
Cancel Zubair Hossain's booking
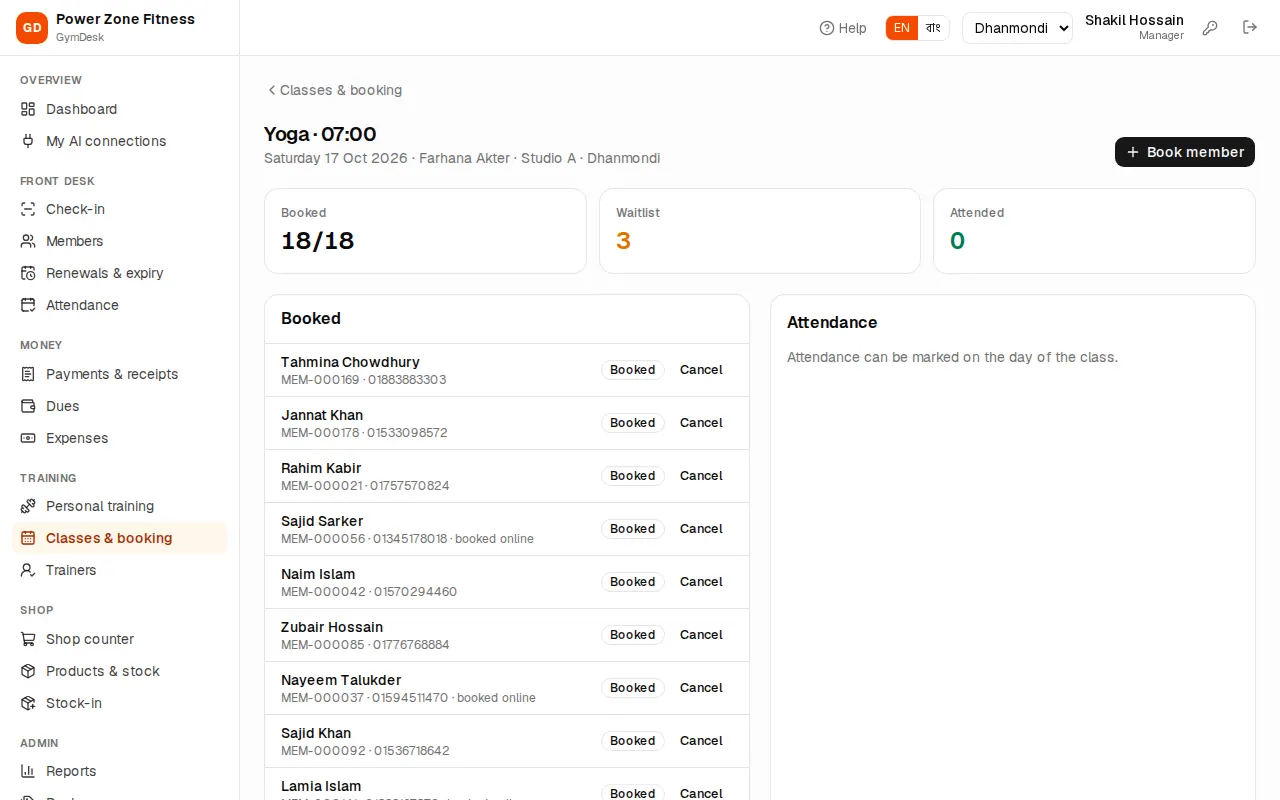pos(701,635)
